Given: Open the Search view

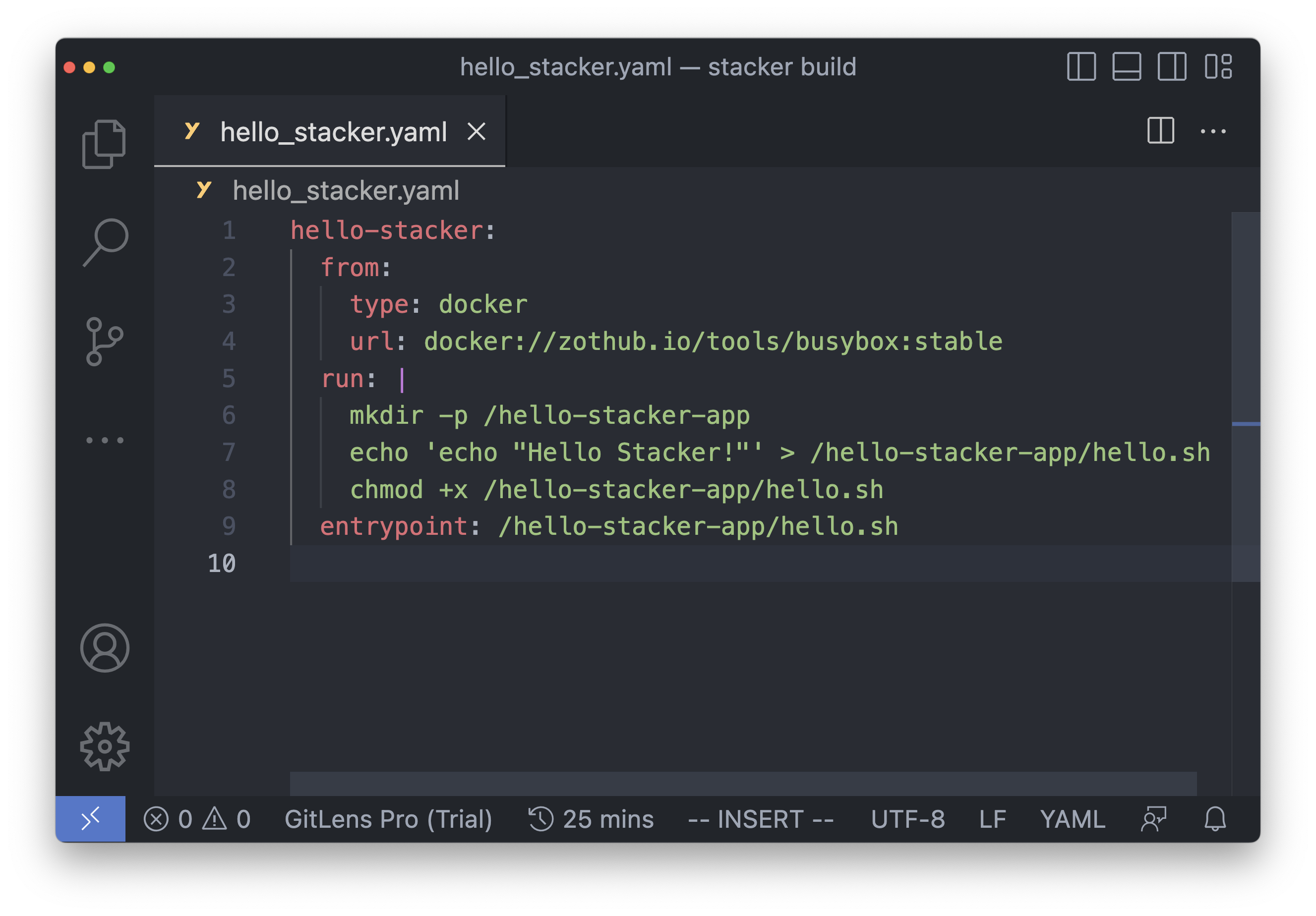Looking at the screenshot, I should [x=106, y=242].
